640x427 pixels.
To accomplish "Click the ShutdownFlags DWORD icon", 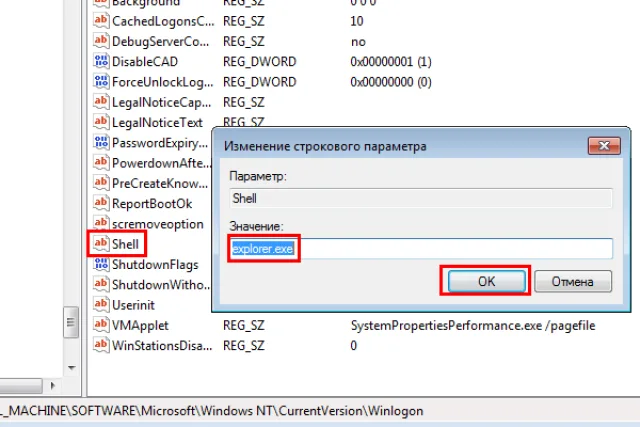I will (101, 264).
